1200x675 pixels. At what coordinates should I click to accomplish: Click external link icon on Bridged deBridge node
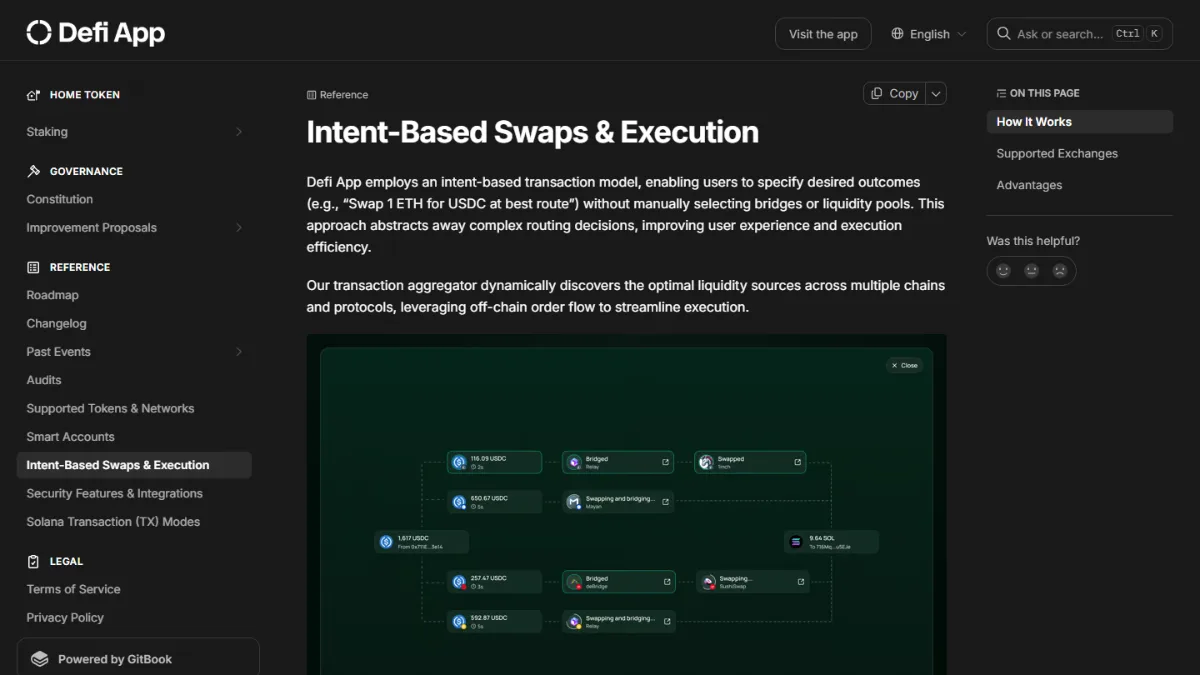667,581
